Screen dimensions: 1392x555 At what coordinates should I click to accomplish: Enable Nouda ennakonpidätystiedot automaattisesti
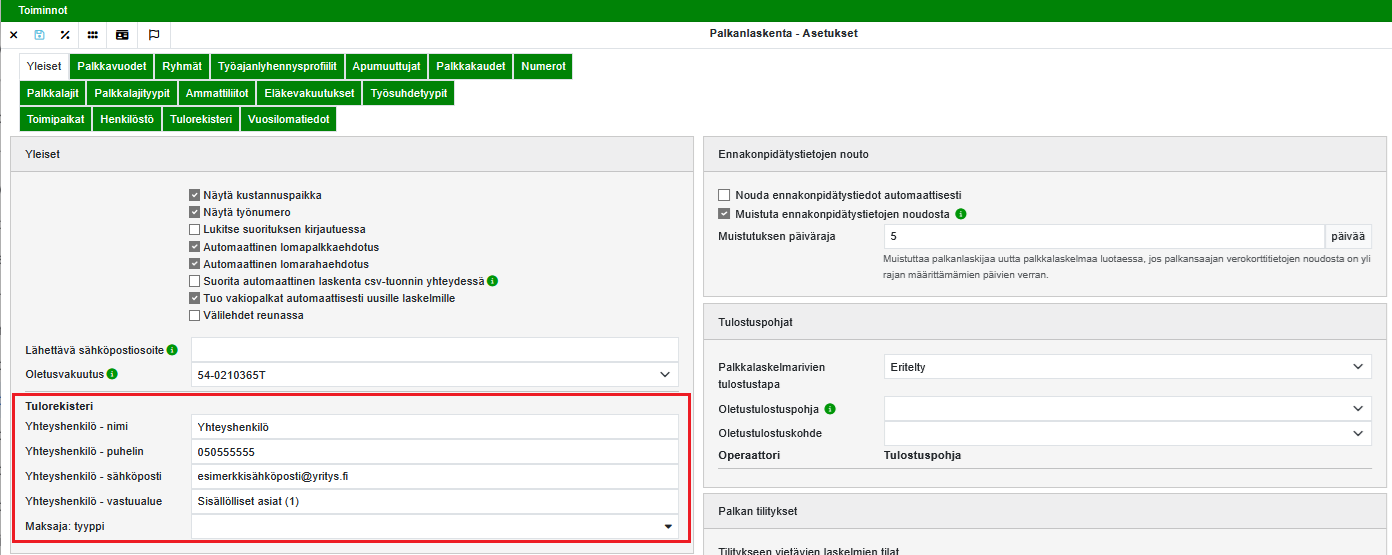724,195
